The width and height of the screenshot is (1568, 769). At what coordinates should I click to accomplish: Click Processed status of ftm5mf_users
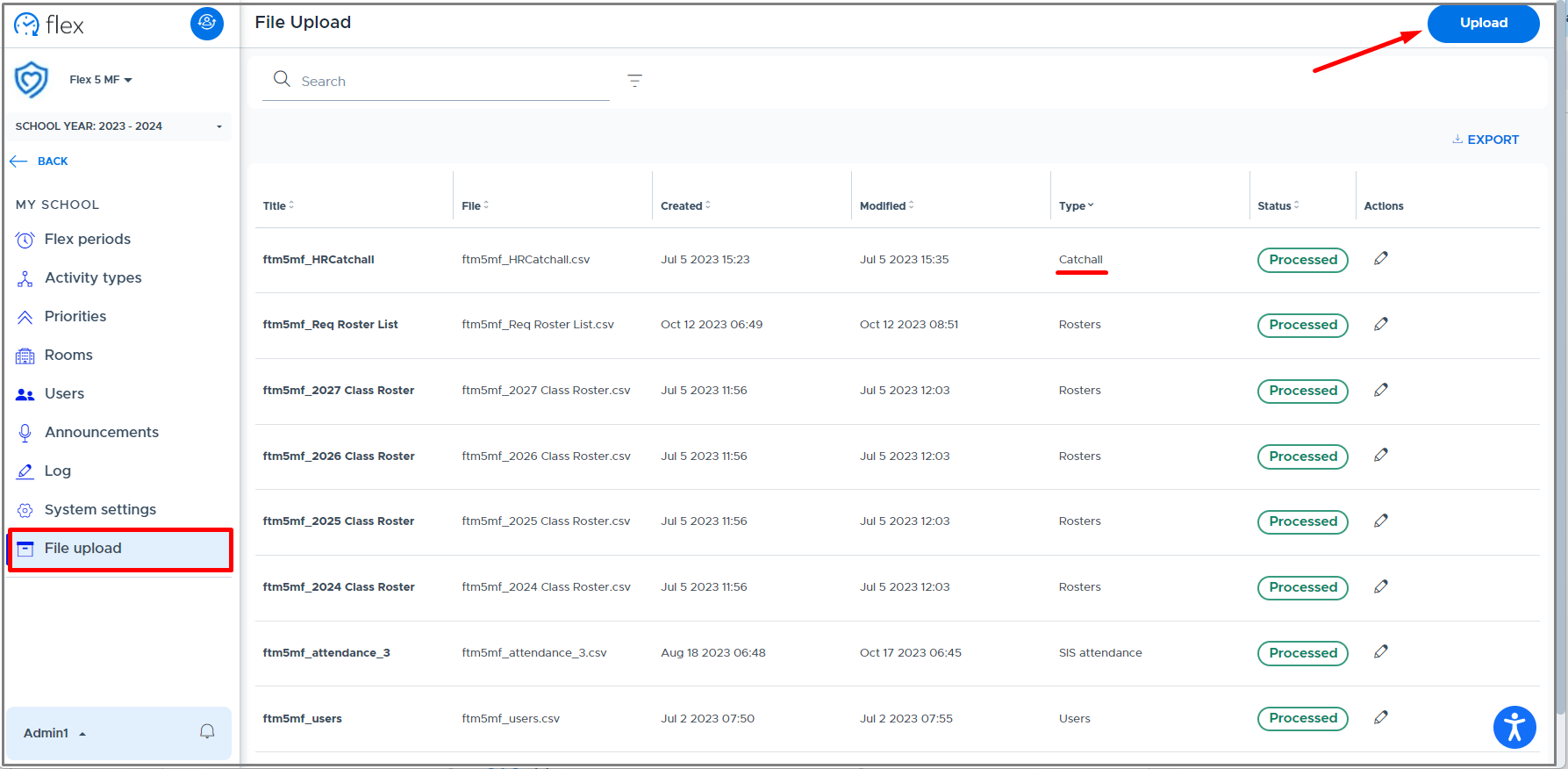point(1302,718)
